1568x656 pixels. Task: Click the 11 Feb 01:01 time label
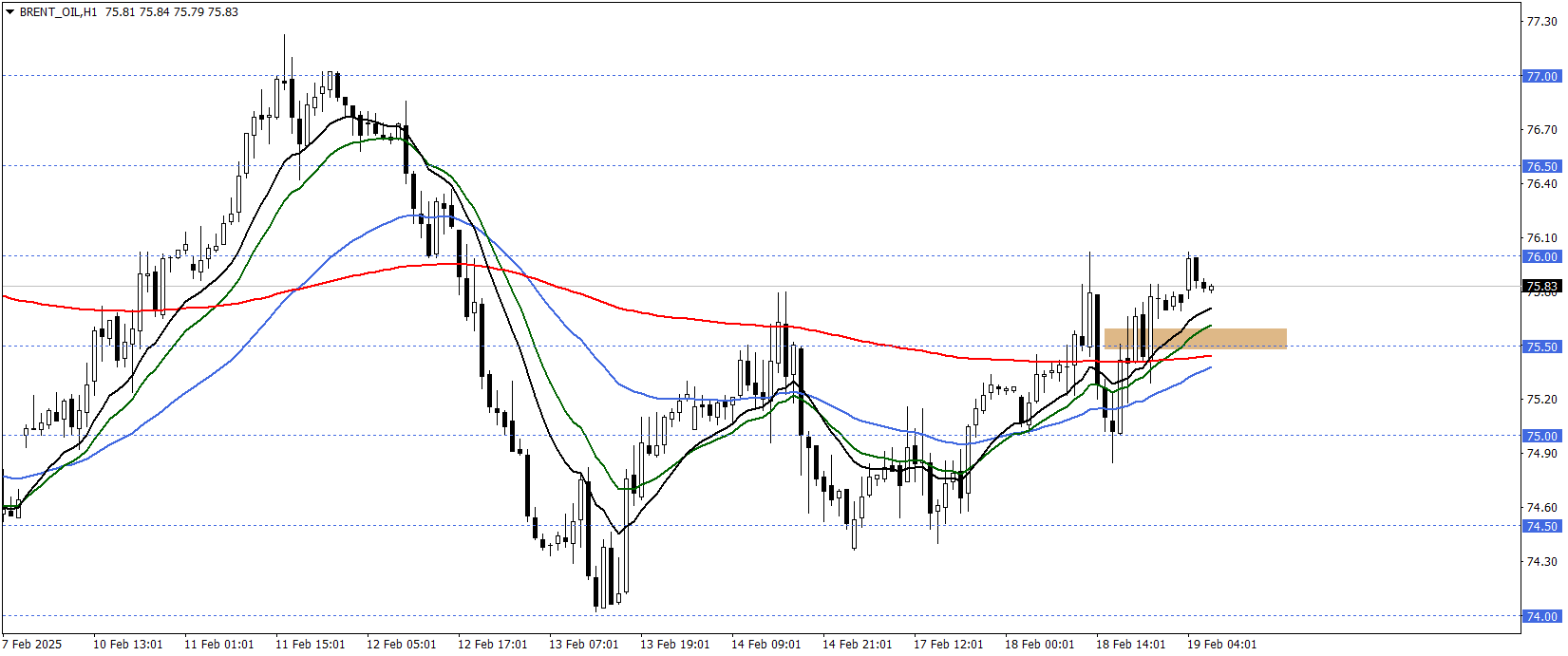[218, 644]
